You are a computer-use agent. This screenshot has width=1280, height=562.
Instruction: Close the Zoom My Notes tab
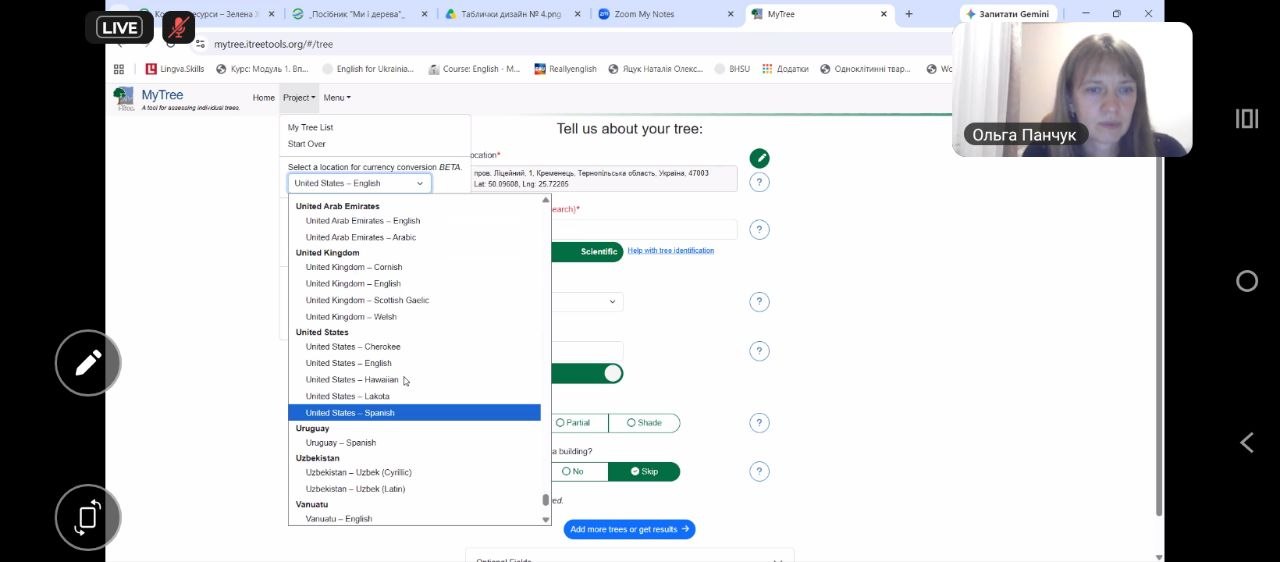tap(731, 14)
